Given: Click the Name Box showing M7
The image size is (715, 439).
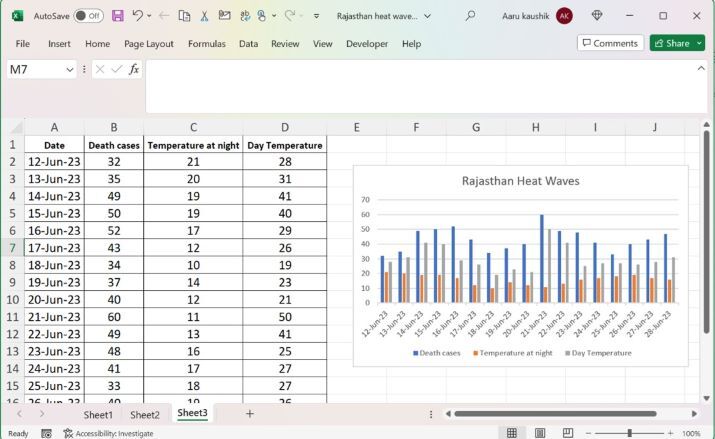Looking at the screenshot, I should [36, 70].
